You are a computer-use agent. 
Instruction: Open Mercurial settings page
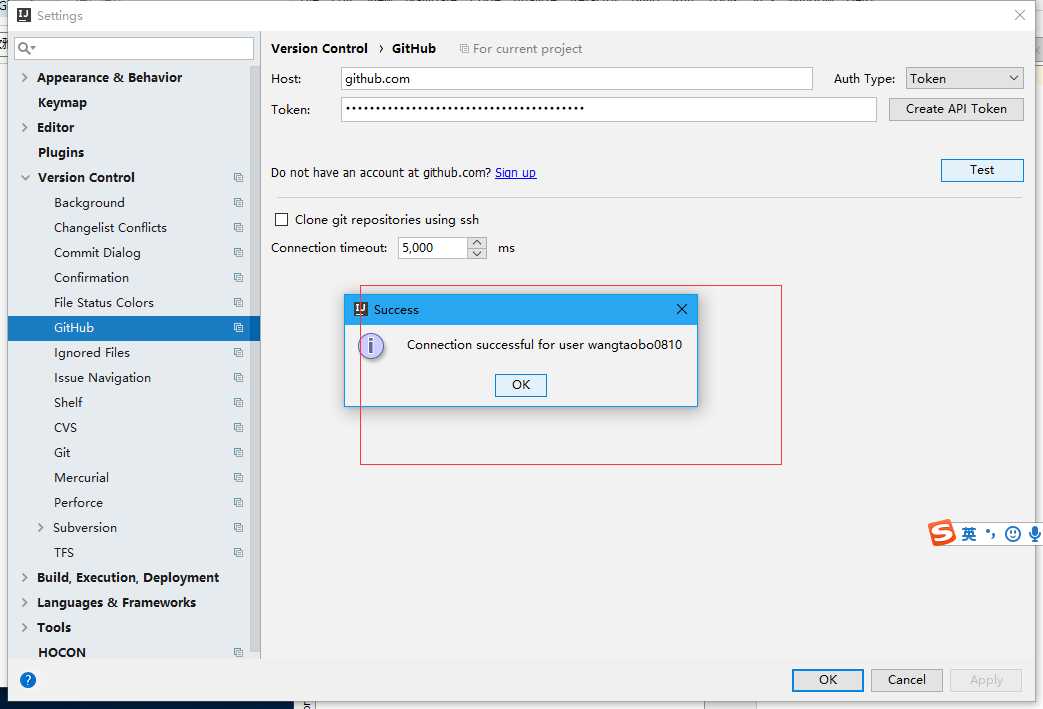click(81, 478)
